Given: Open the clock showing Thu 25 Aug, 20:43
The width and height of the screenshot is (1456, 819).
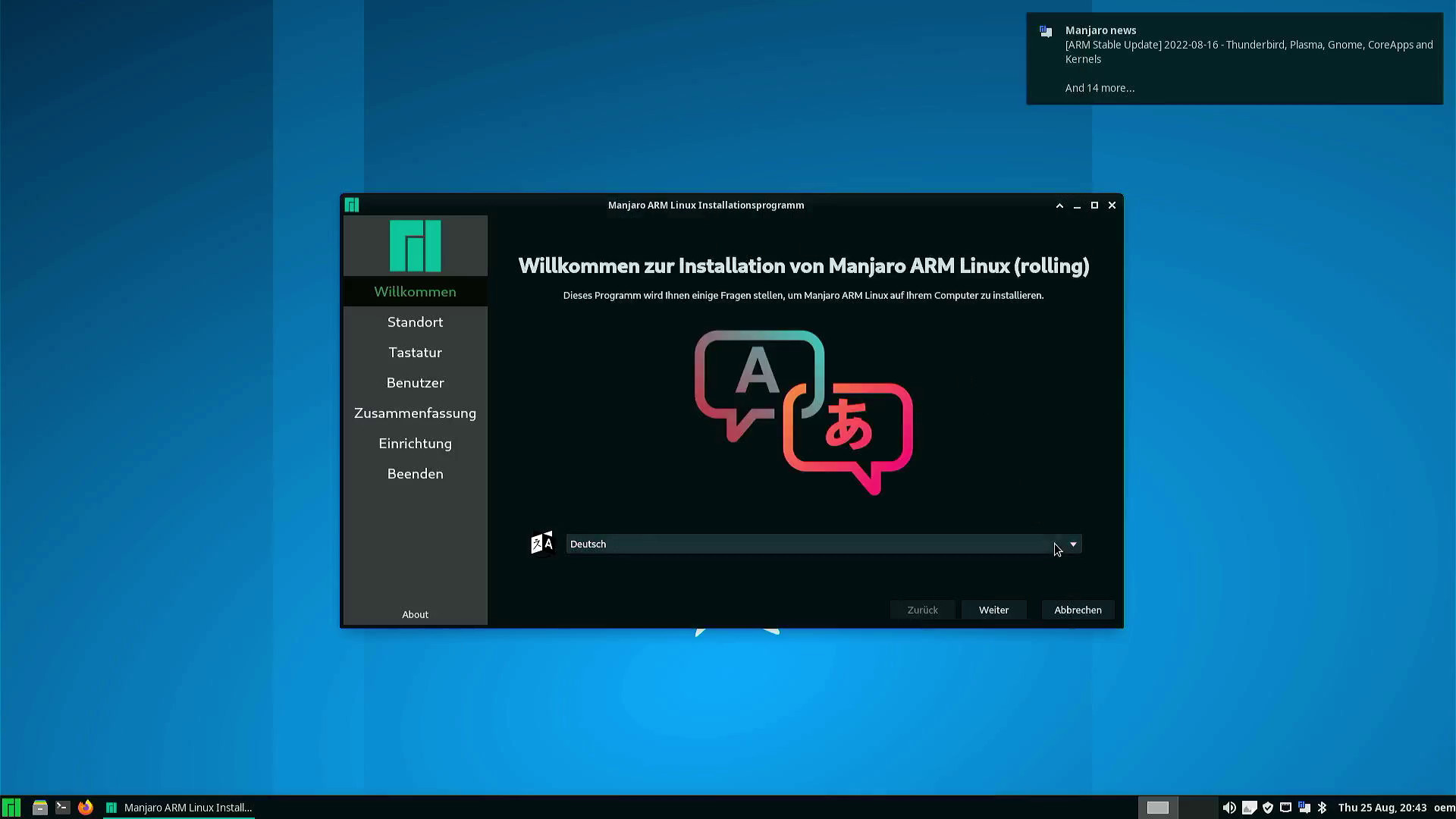Looking at the screenshot, I should point(1382,808).
